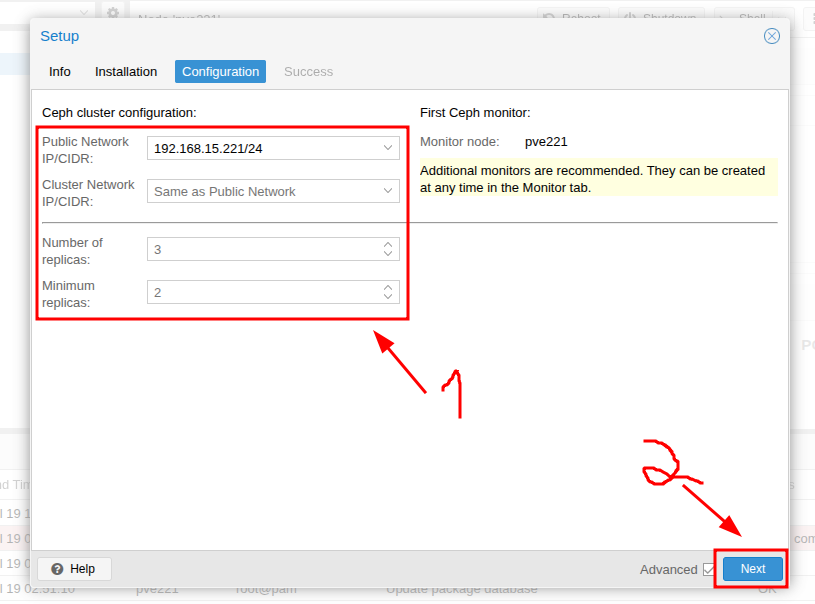The width and height of the screenshot is (815, 604).
Task: Increase Minimum replicas with up arrow
Action: pyautogui.click(x=388, y=287)
